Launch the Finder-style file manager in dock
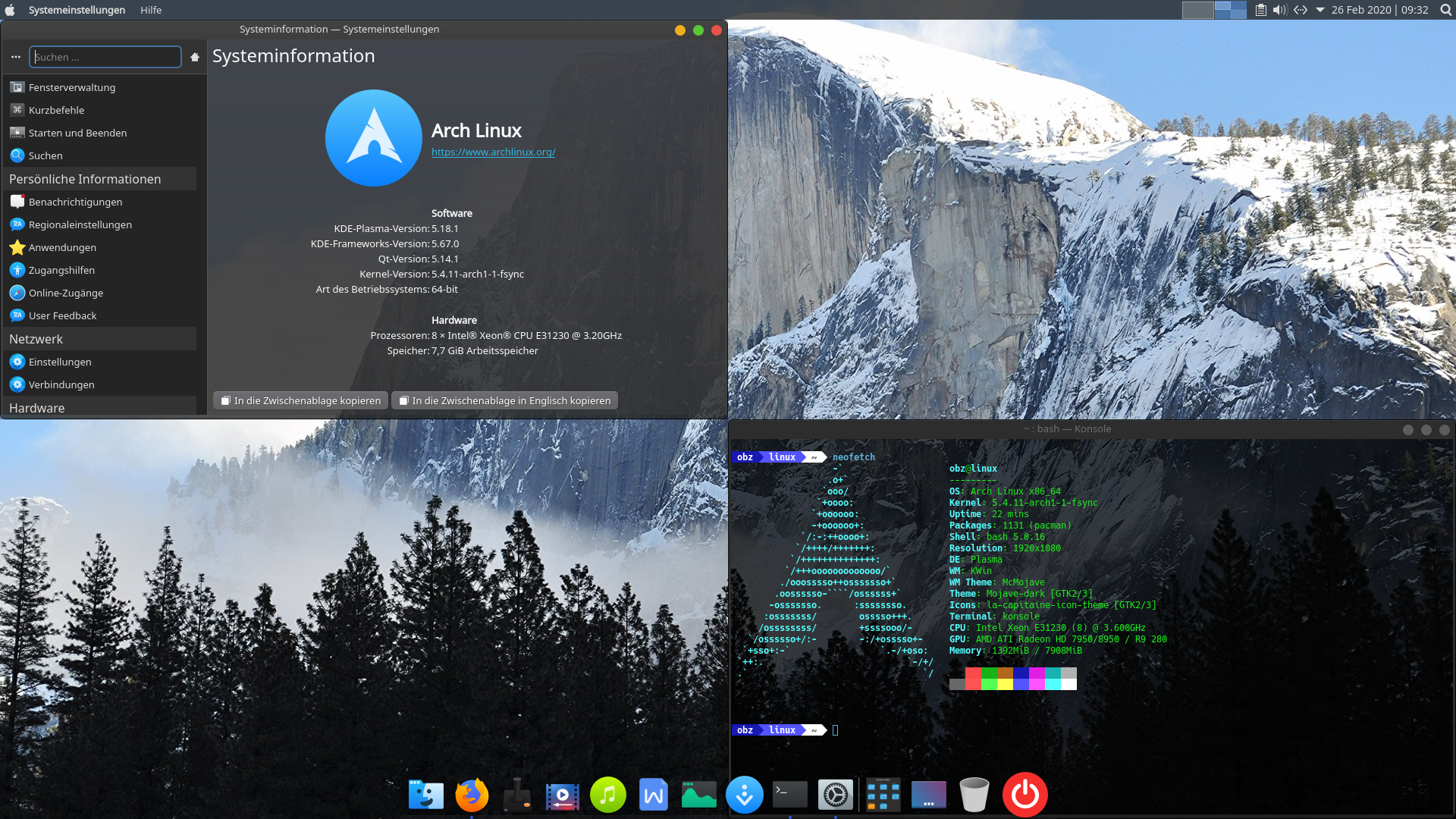 pos(426,795)
